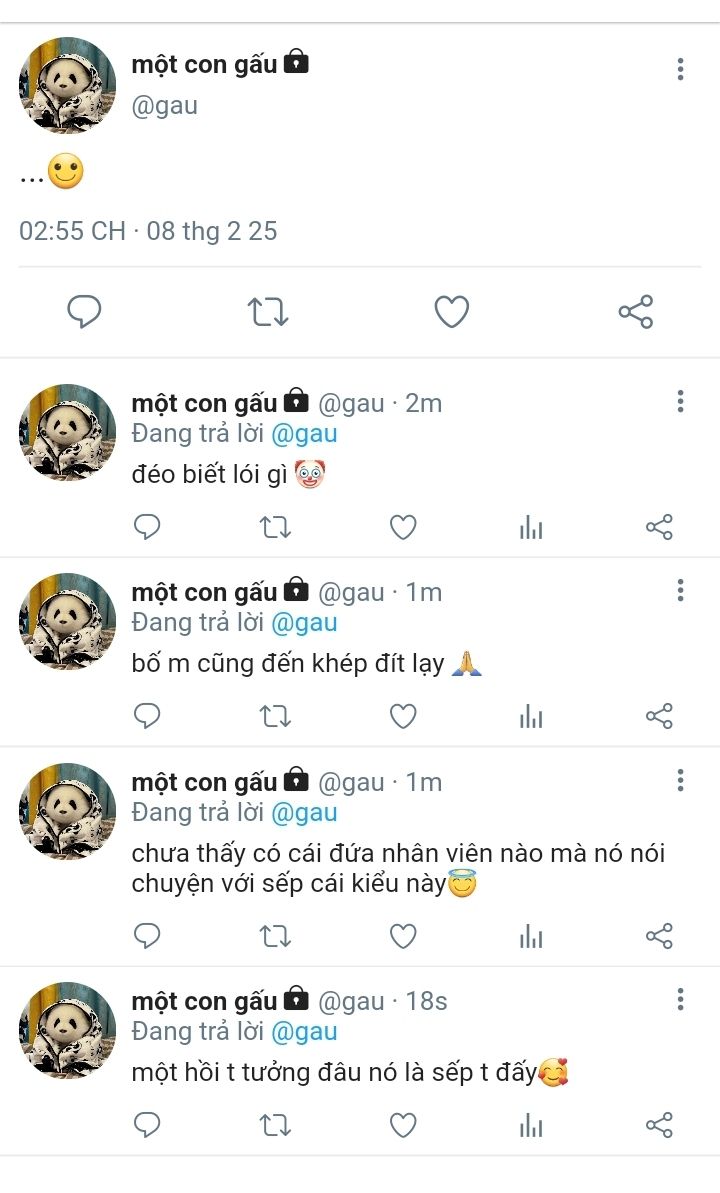Viewport: 720px width, 1193px height.
Task: Click the 02:55 CH timestamp on main tweet
Action: point(72,231)
